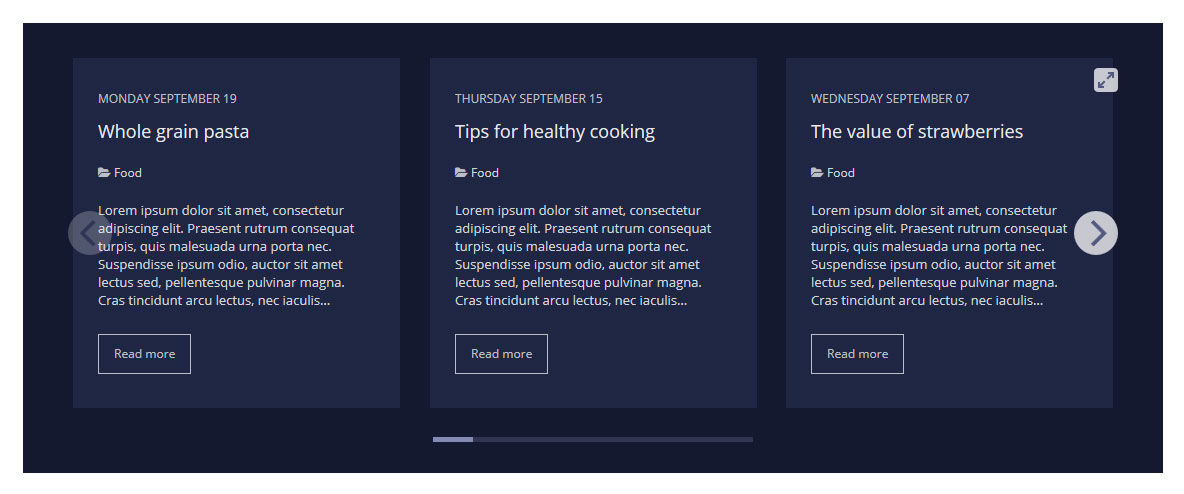
Task: Click folder icon on The value of strawberries card
Action: click(817, 173)
